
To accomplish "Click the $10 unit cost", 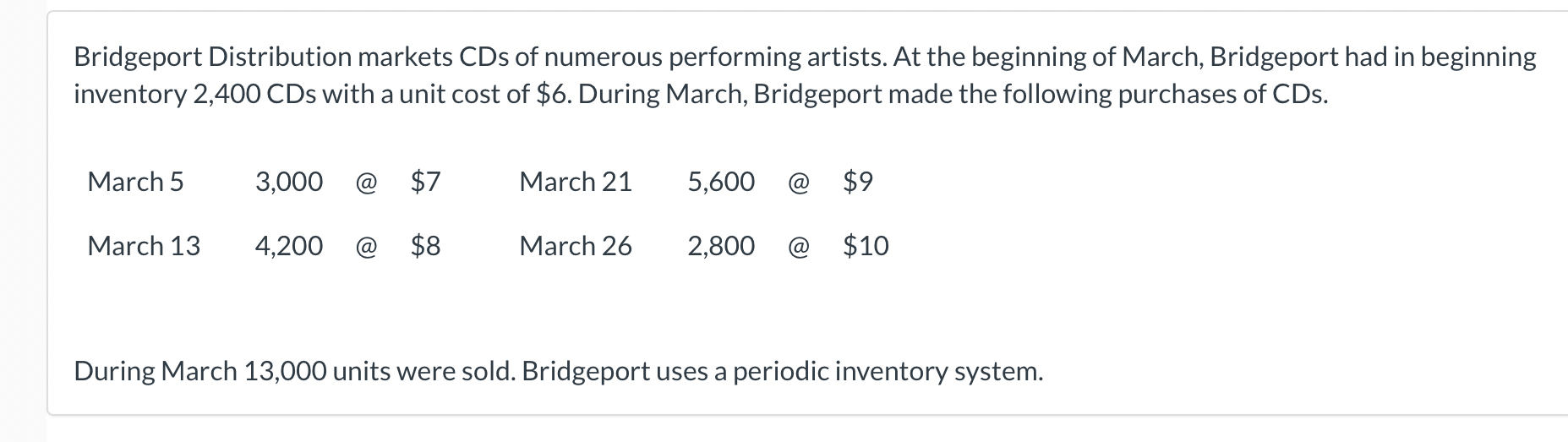I will point(866,246).
